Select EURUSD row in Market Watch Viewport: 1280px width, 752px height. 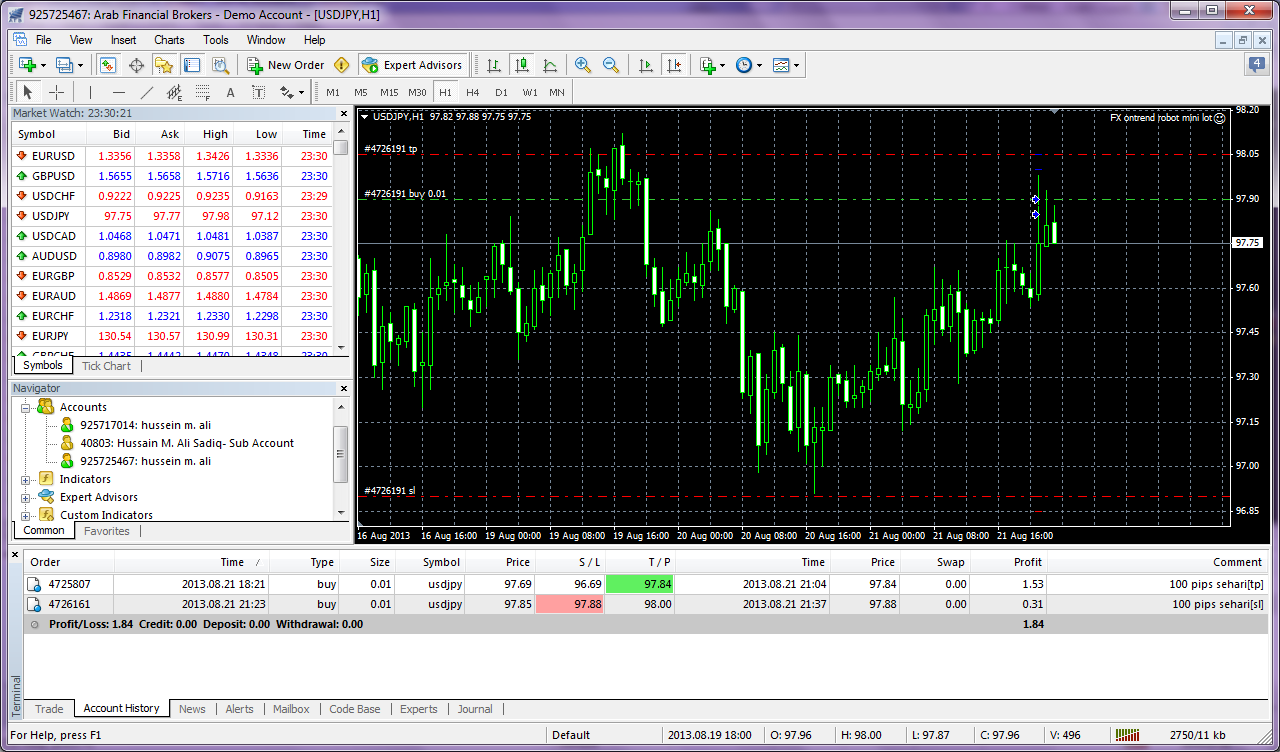pos(171,156)
